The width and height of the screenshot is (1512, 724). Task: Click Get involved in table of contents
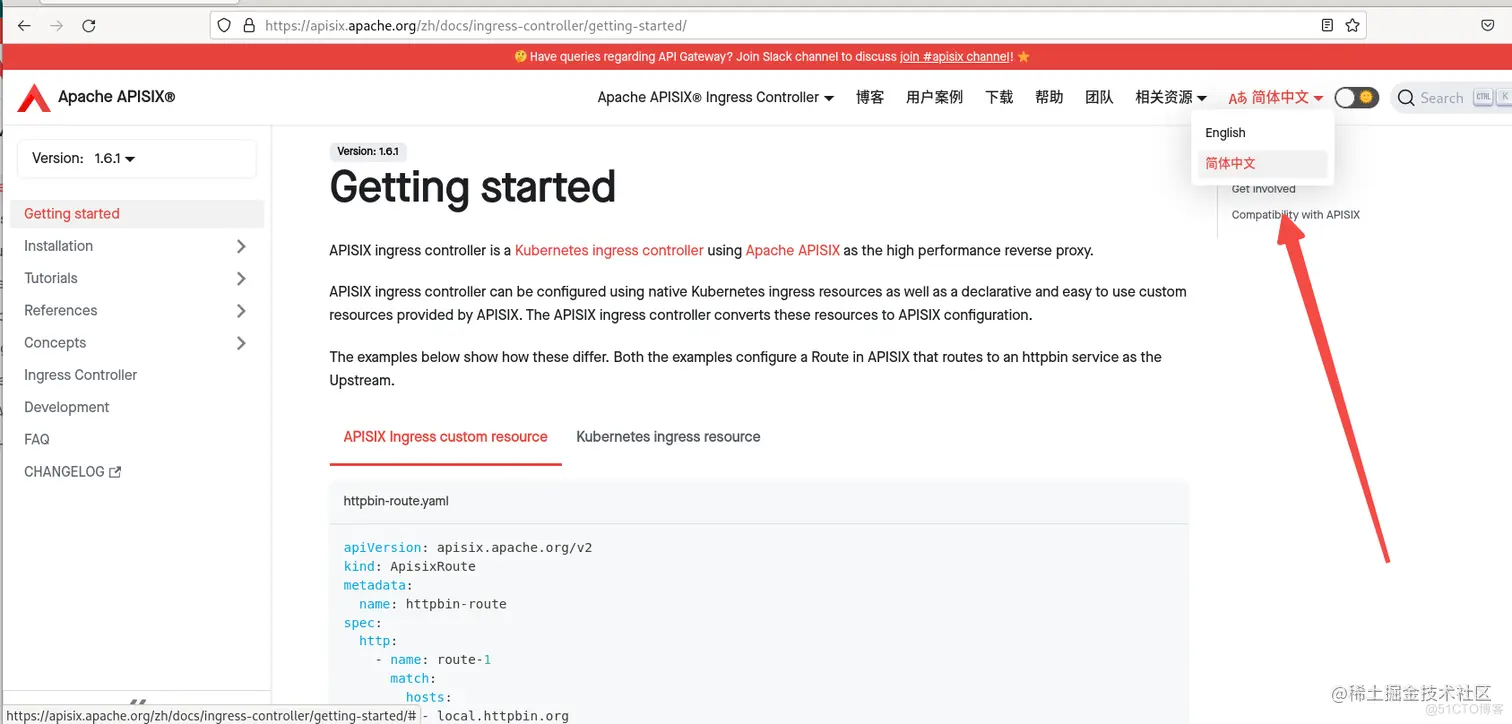[1263, 189]
